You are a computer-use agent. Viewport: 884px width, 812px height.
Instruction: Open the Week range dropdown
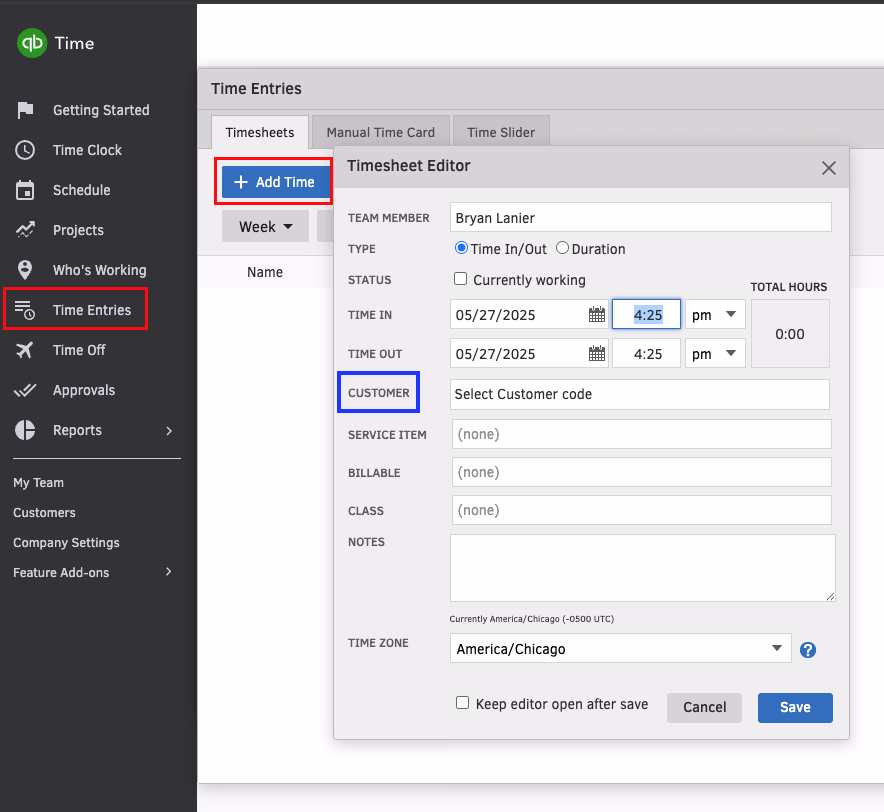(266, 227)
